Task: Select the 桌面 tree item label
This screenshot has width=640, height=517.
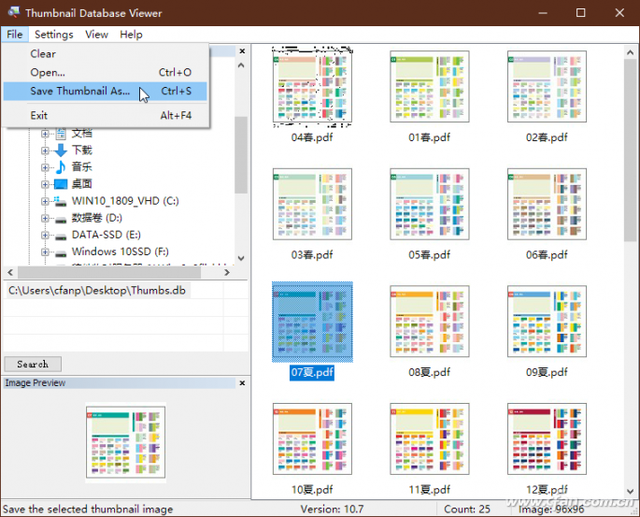Action: 82,184
